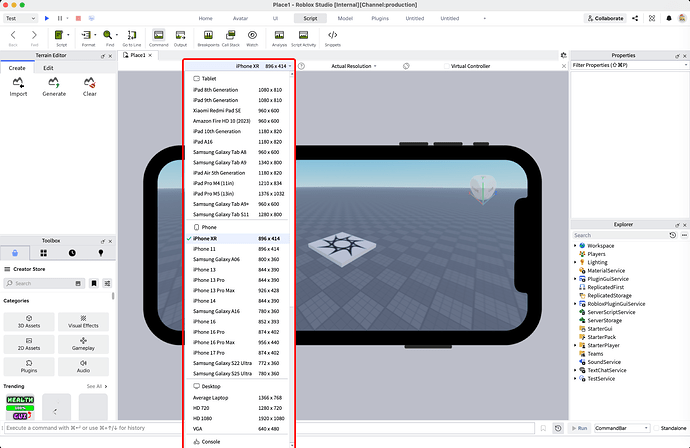
Task: Open the Gameplay category
Action: point(83,344)
